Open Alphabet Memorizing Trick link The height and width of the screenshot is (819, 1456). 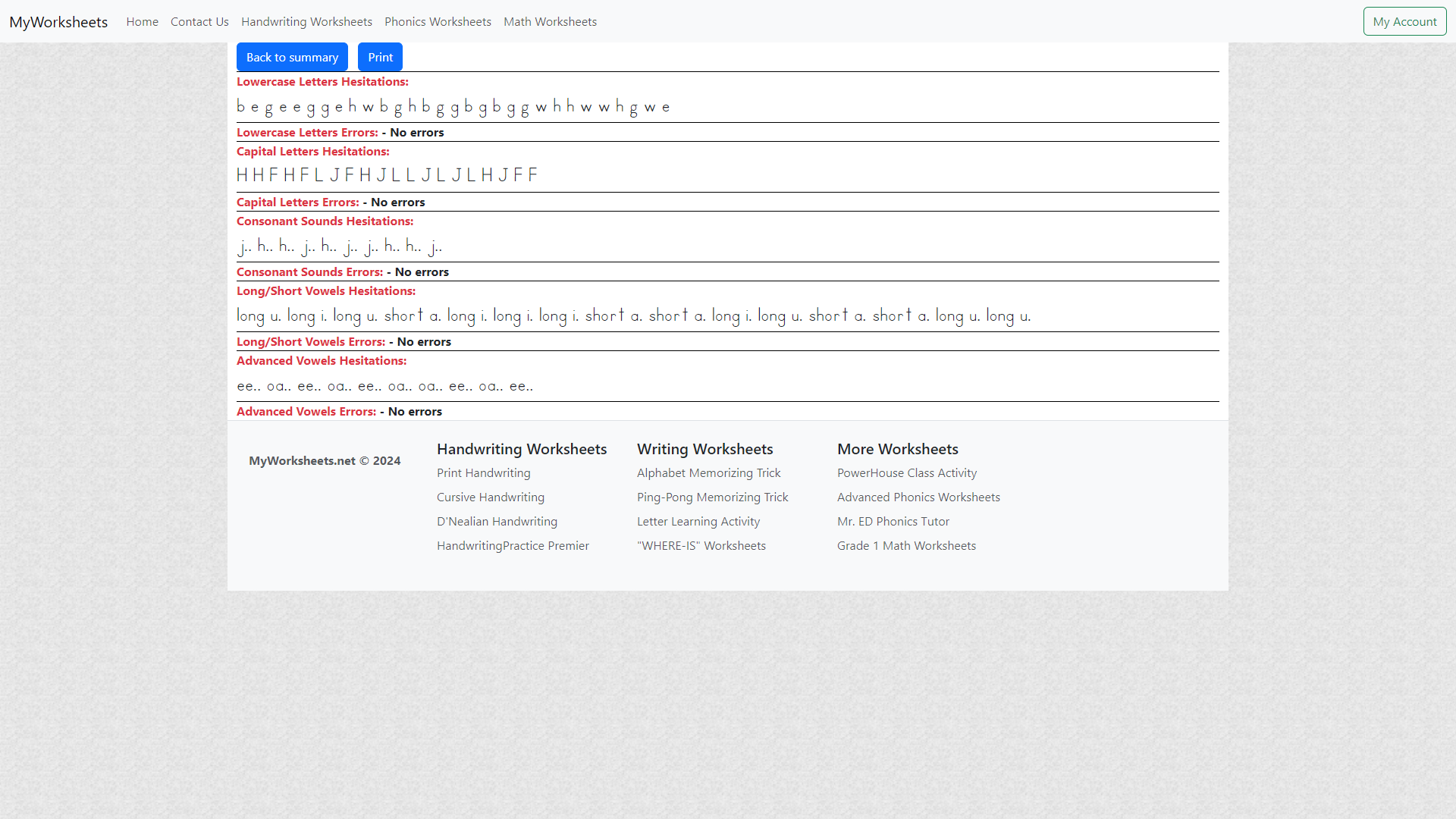point(708,473)
